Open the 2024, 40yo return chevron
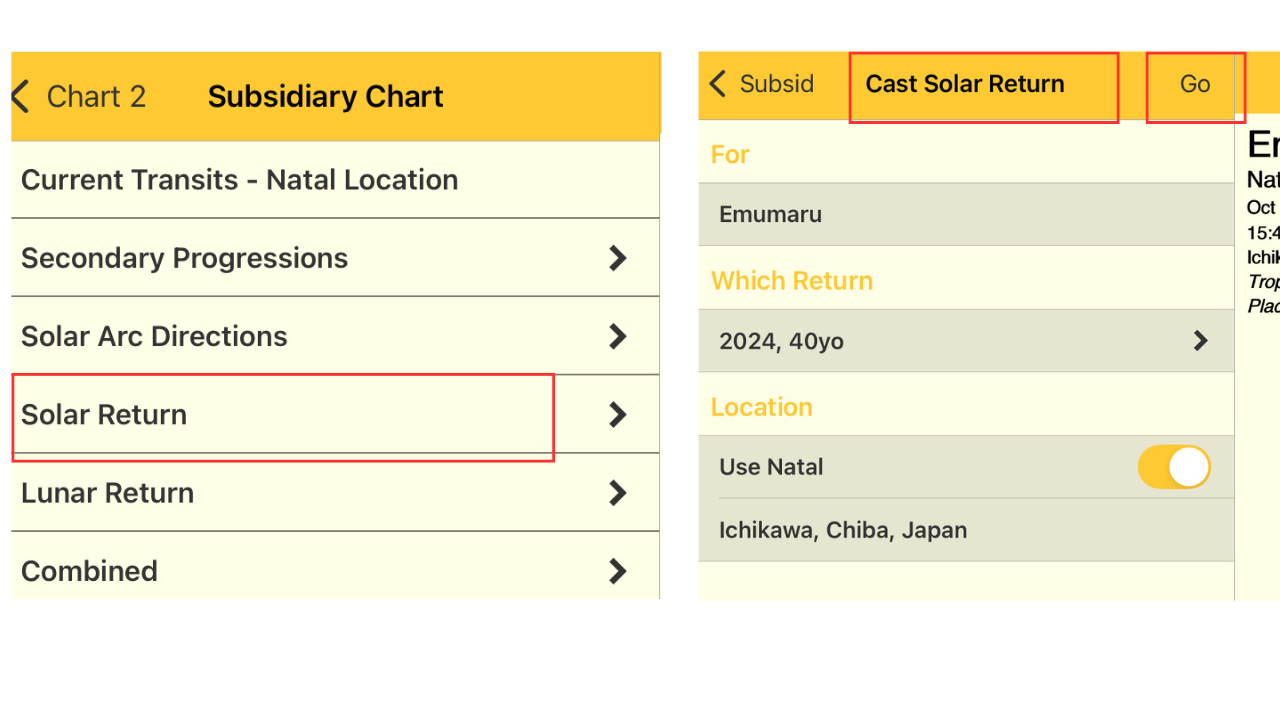Image resolution: width=1280 pixels, height=720 pixels. (x=1200, y=341)
